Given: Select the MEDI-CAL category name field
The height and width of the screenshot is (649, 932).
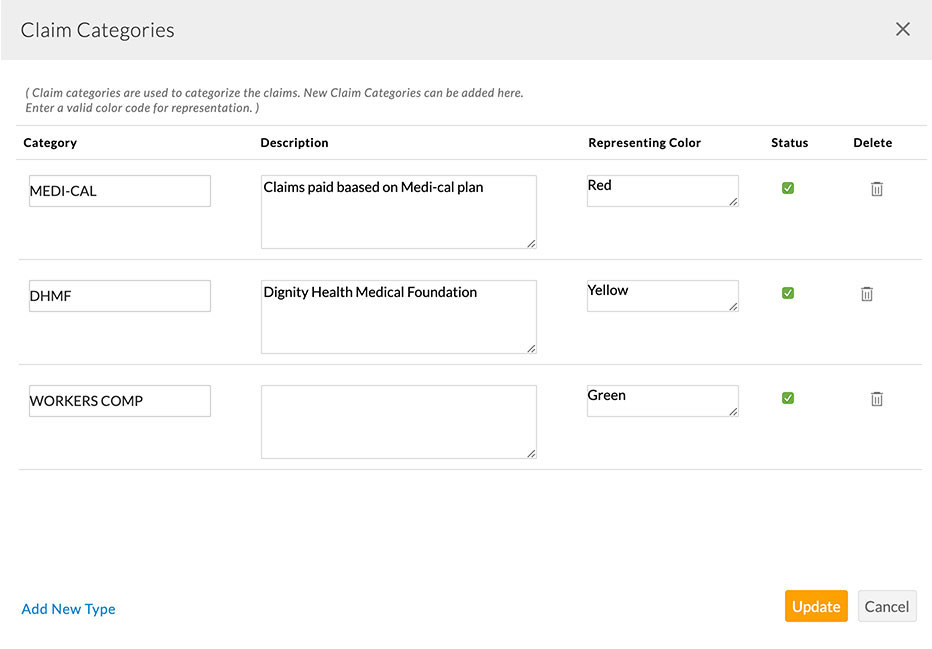Looking at the screenshot, I should tap(119, 190).
